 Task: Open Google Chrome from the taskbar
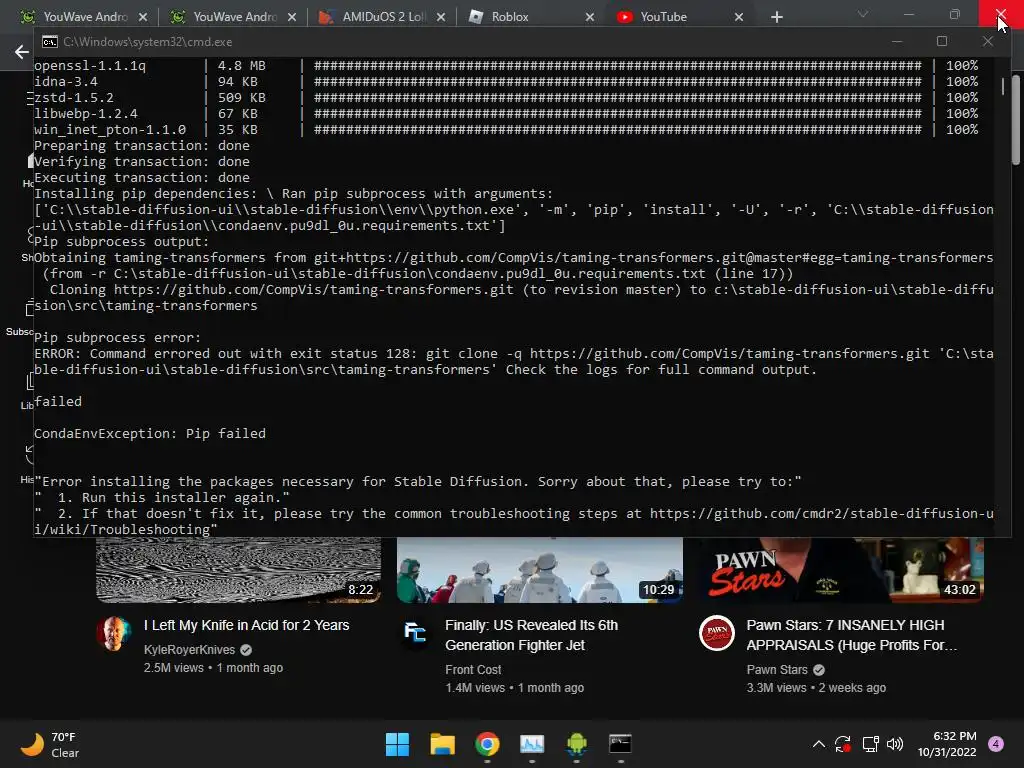487,744
